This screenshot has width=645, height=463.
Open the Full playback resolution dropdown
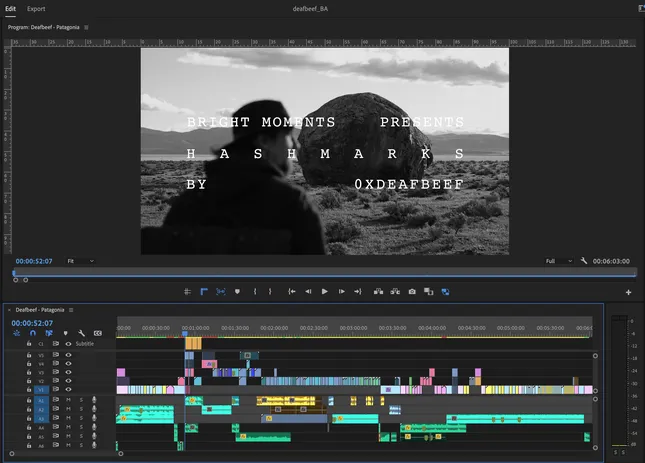pyautogui.click(x=559, y=261)
